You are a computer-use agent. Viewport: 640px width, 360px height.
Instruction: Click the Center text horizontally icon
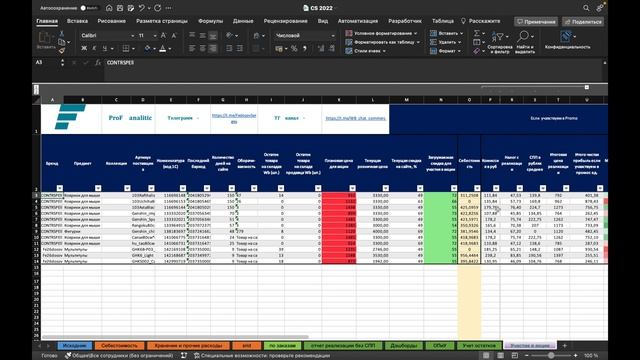(x=202, y=49)
